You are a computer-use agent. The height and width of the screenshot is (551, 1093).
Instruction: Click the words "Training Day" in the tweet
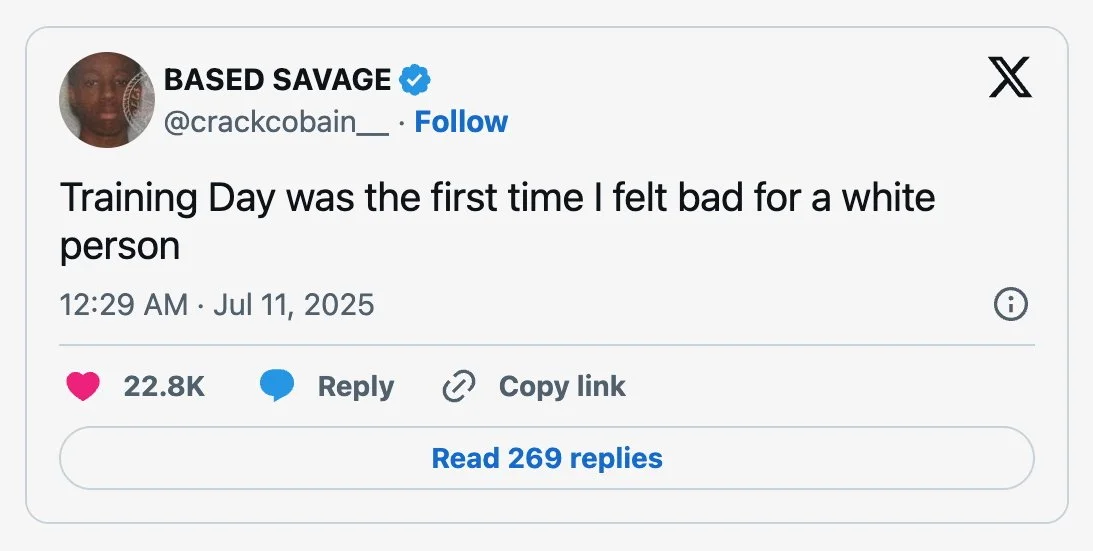(168, 198)
